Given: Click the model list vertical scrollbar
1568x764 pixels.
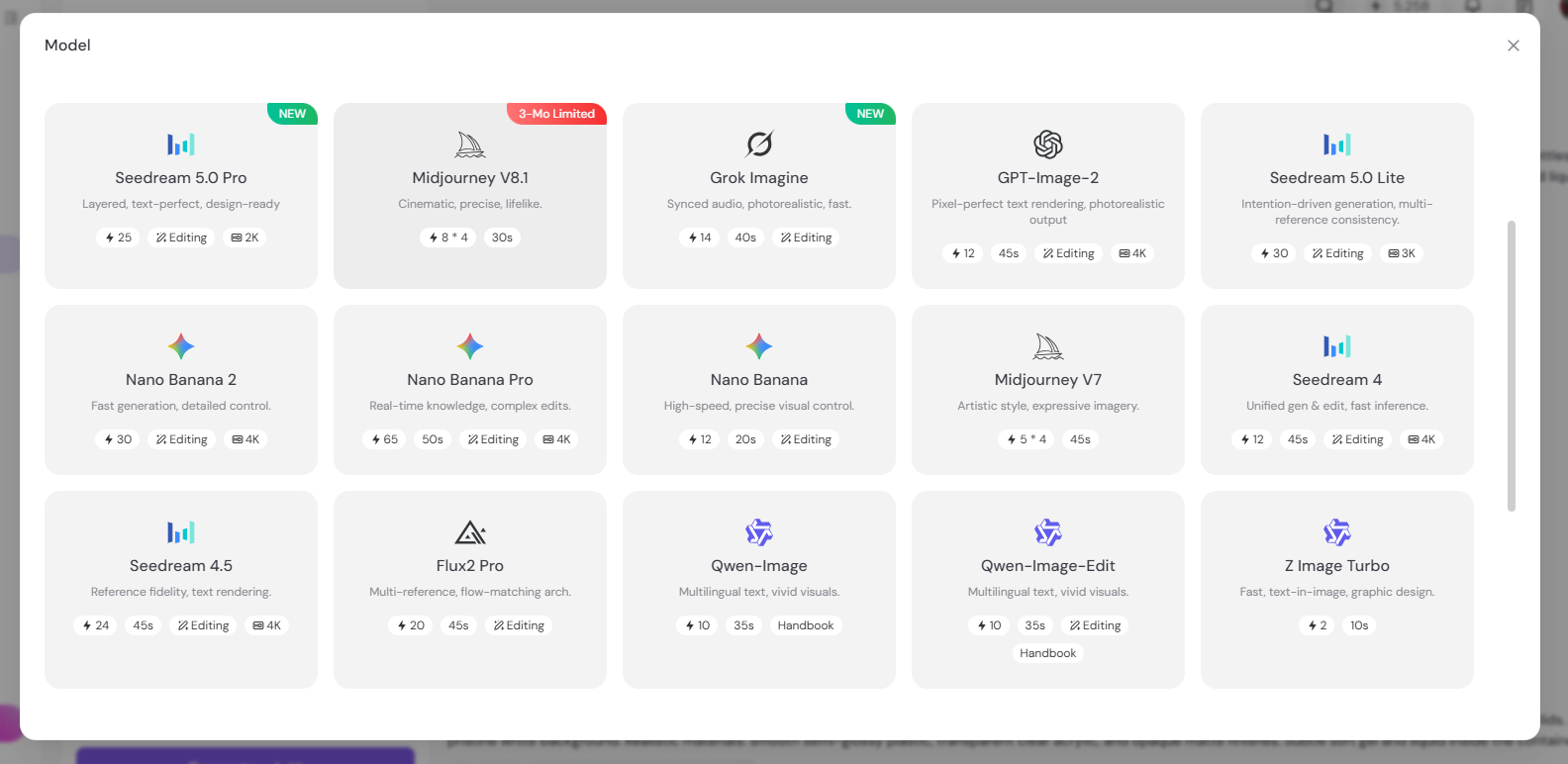Looking at the screenshot, I should 1512,366.
